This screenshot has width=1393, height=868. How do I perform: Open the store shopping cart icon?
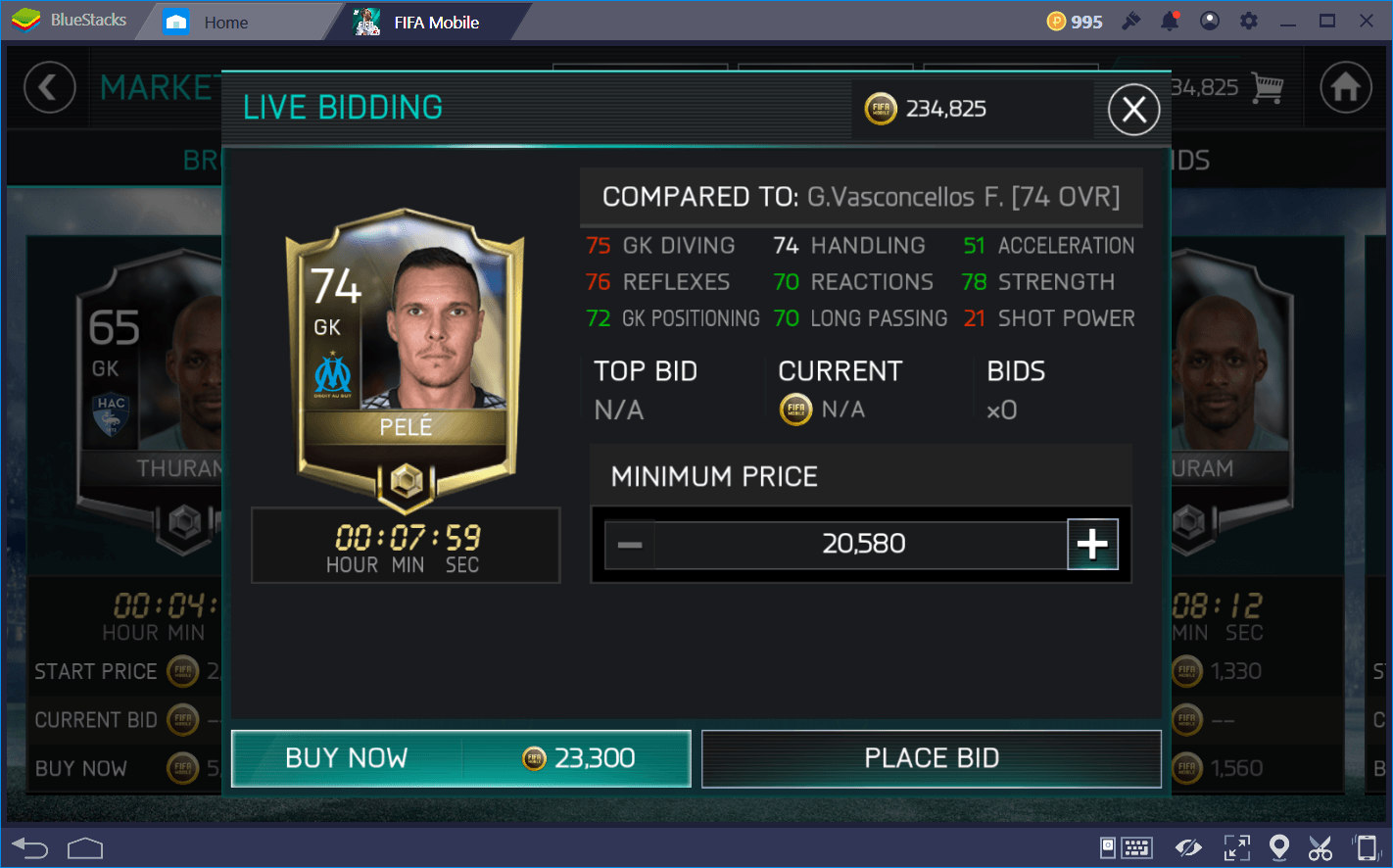point(1268,88)
